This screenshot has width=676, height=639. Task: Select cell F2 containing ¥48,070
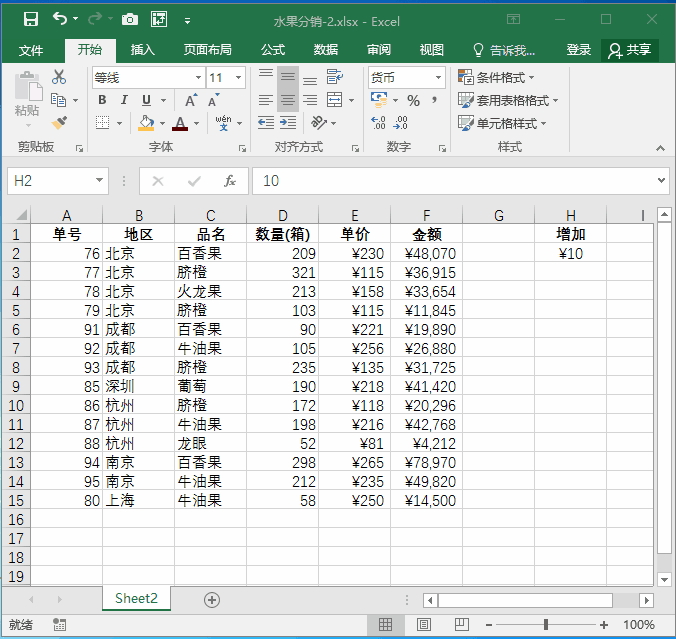426,254
